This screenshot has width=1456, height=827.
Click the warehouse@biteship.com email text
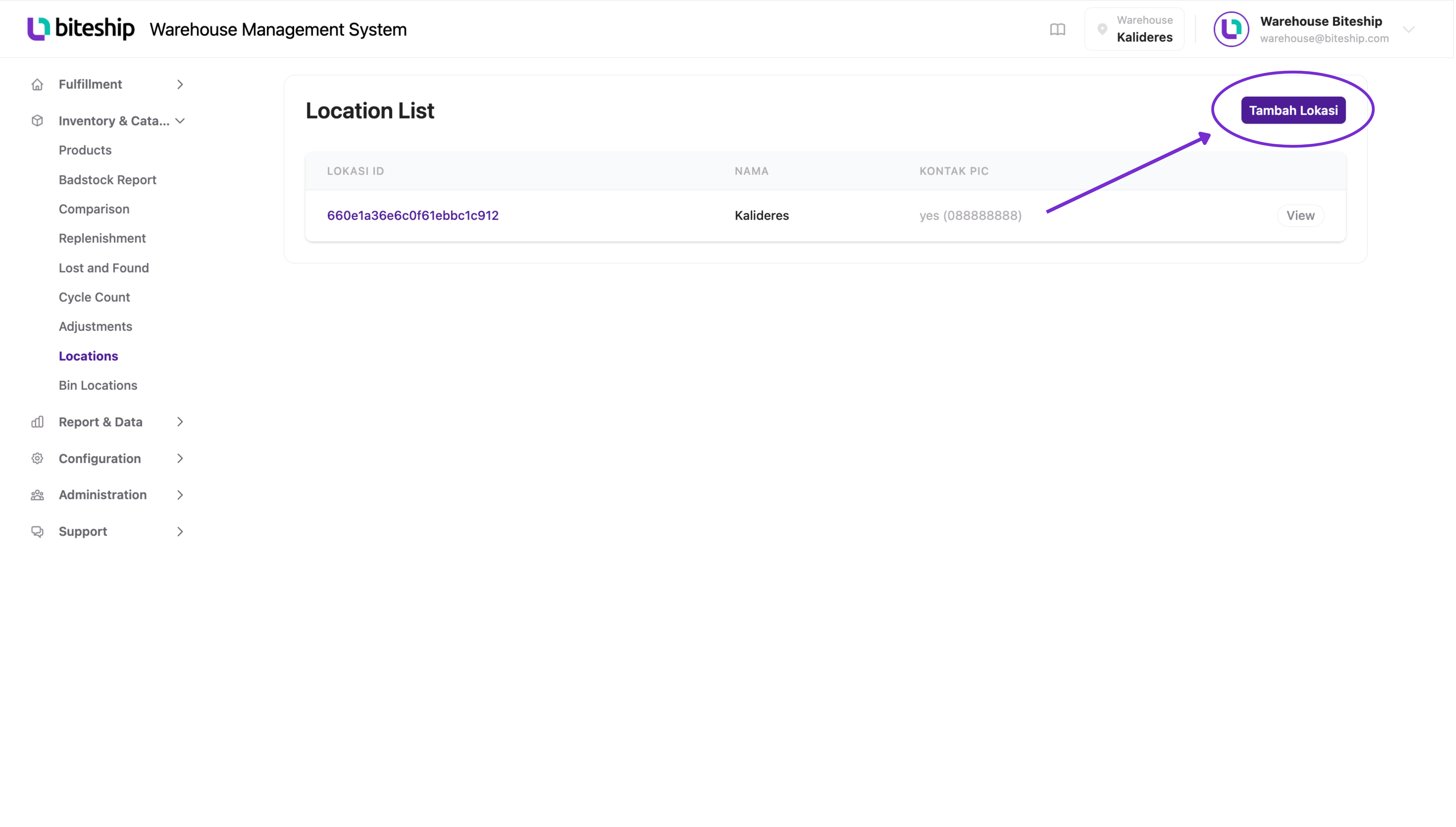tap(1324, 39)
